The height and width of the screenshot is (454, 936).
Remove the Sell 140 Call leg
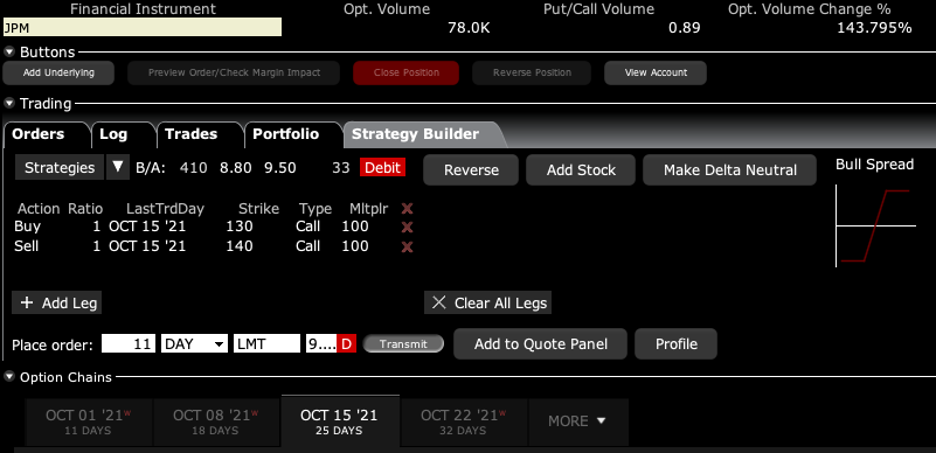[x=407, y=246]
